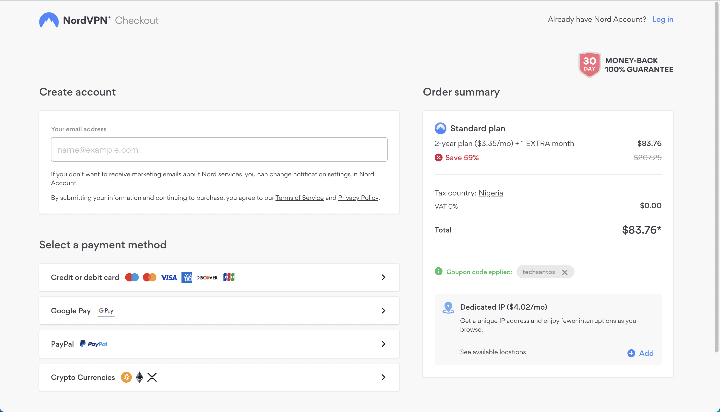Open the Terms of Service link
The width and height of the screenshot is (720, 412).
pos(299,198)
